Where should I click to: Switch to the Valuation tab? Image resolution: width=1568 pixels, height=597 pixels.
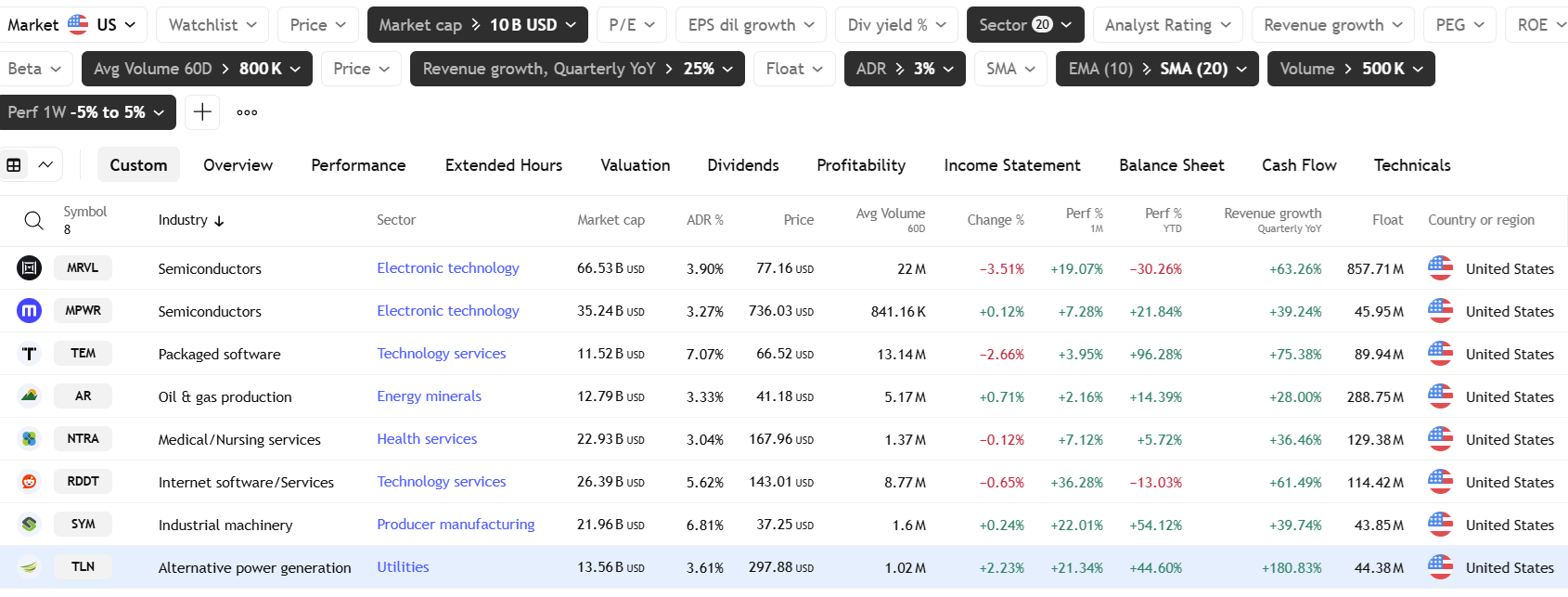click(x=636, y=165)
